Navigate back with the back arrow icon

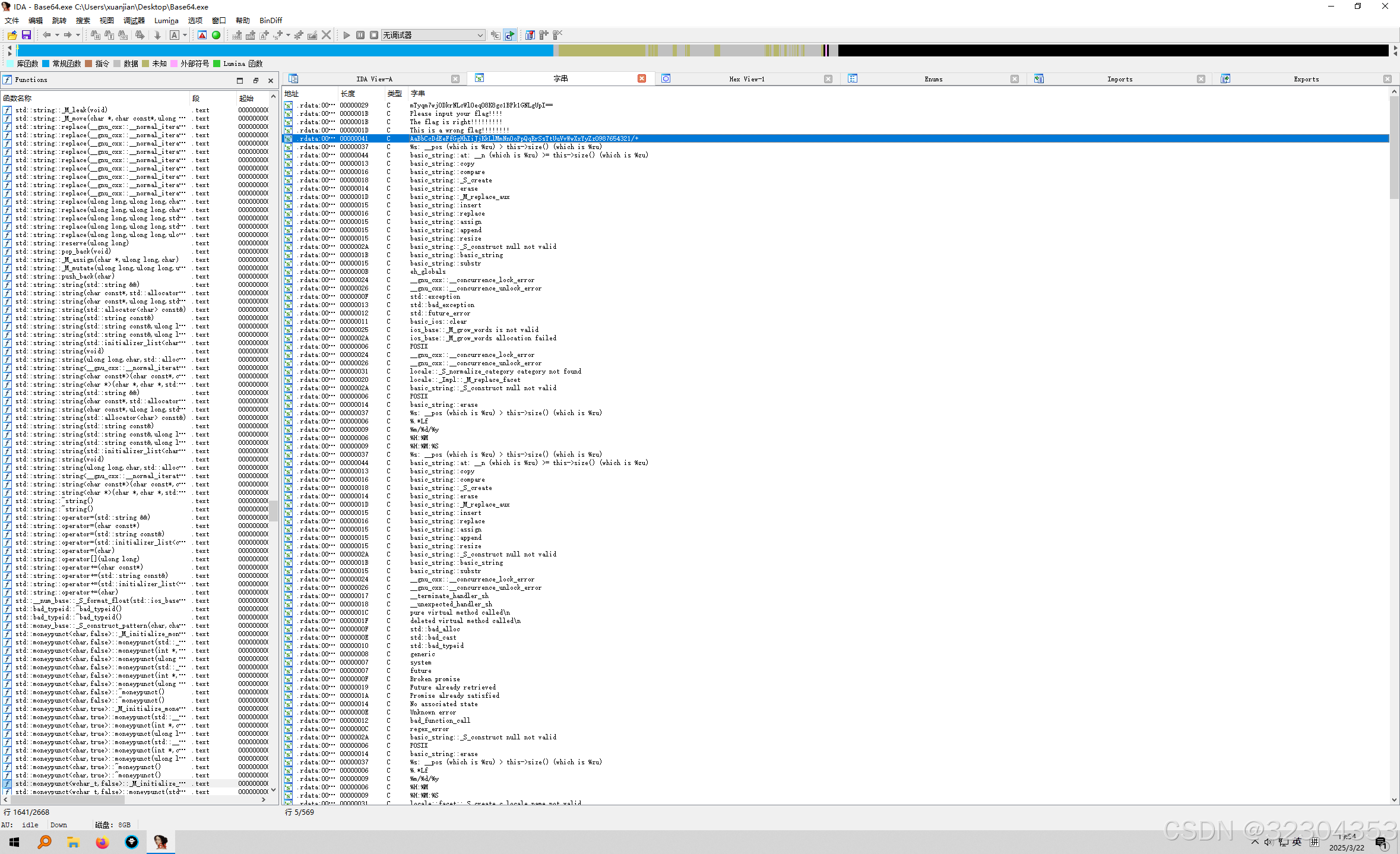pos(47,35)
